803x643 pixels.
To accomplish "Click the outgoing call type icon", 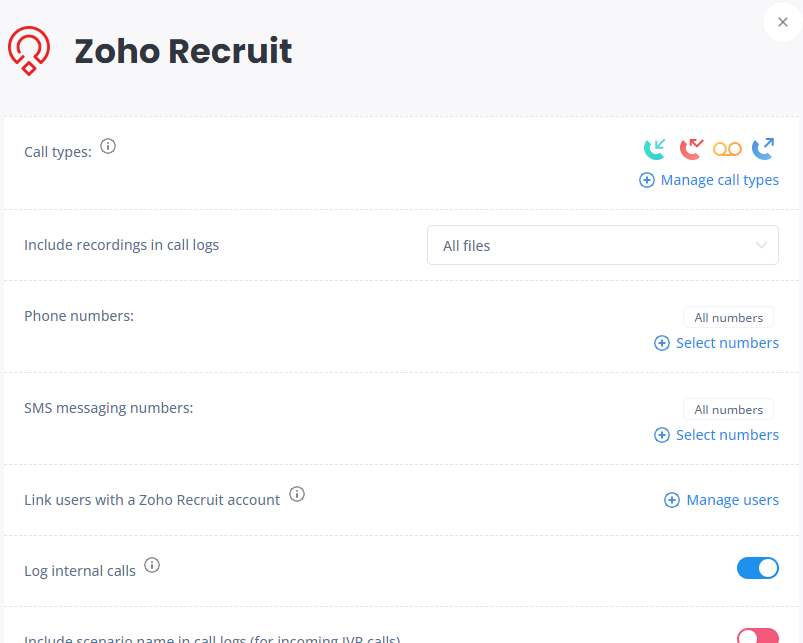I will click(763, 149).
